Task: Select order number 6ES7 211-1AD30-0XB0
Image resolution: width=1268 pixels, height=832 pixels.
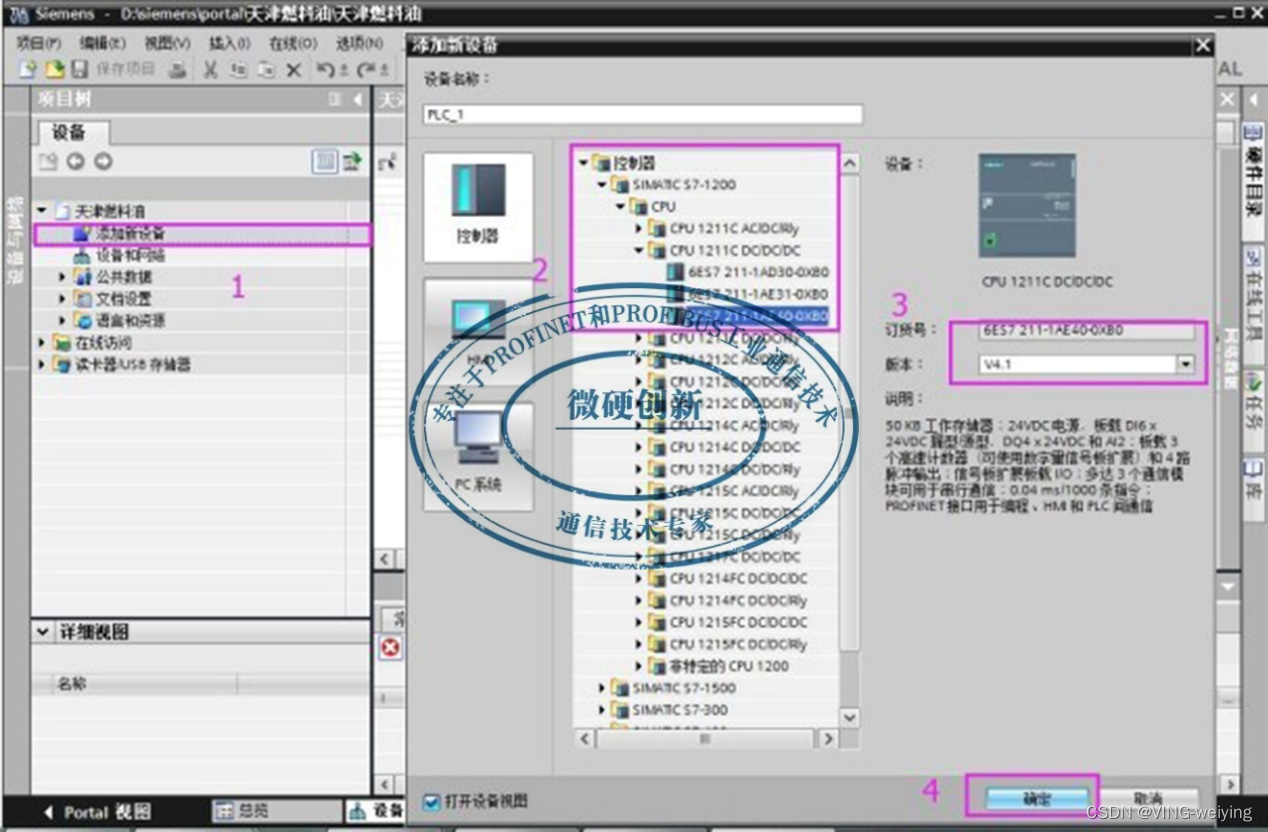Action: [758, 272]
